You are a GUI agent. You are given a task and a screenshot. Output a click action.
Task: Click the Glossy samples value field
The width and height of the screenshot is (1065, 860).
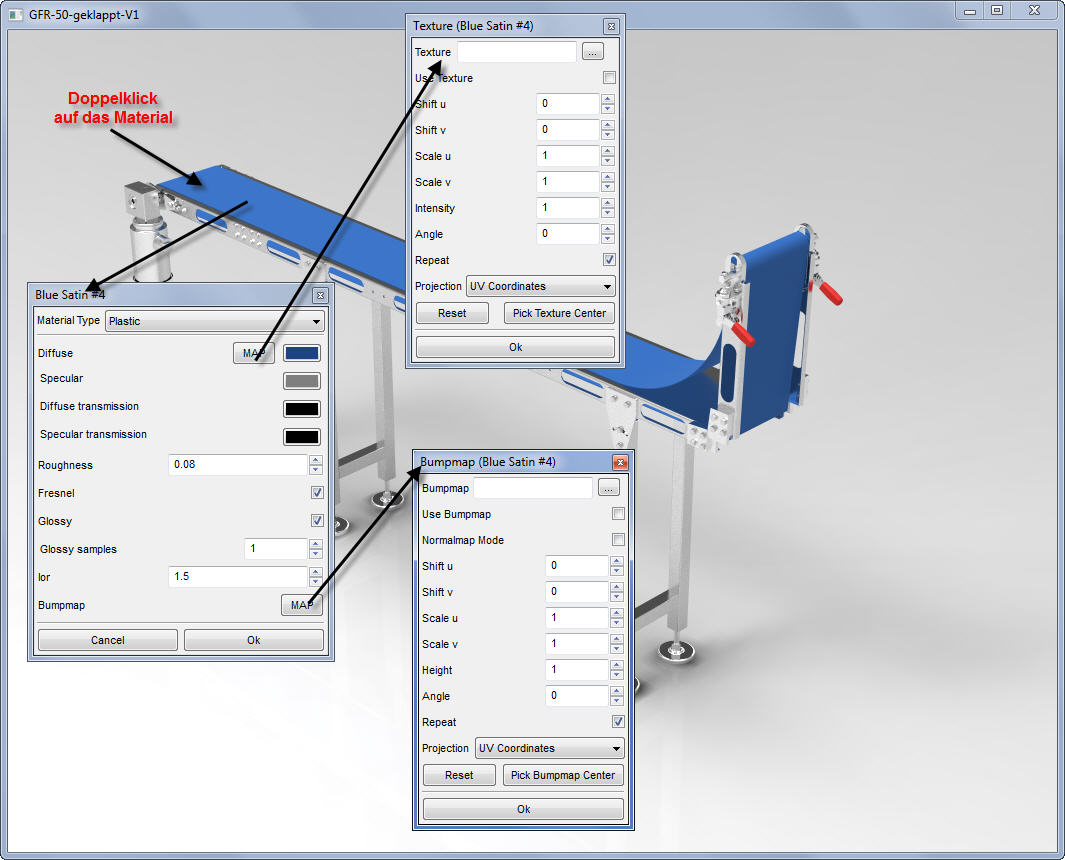coord(276,548)
